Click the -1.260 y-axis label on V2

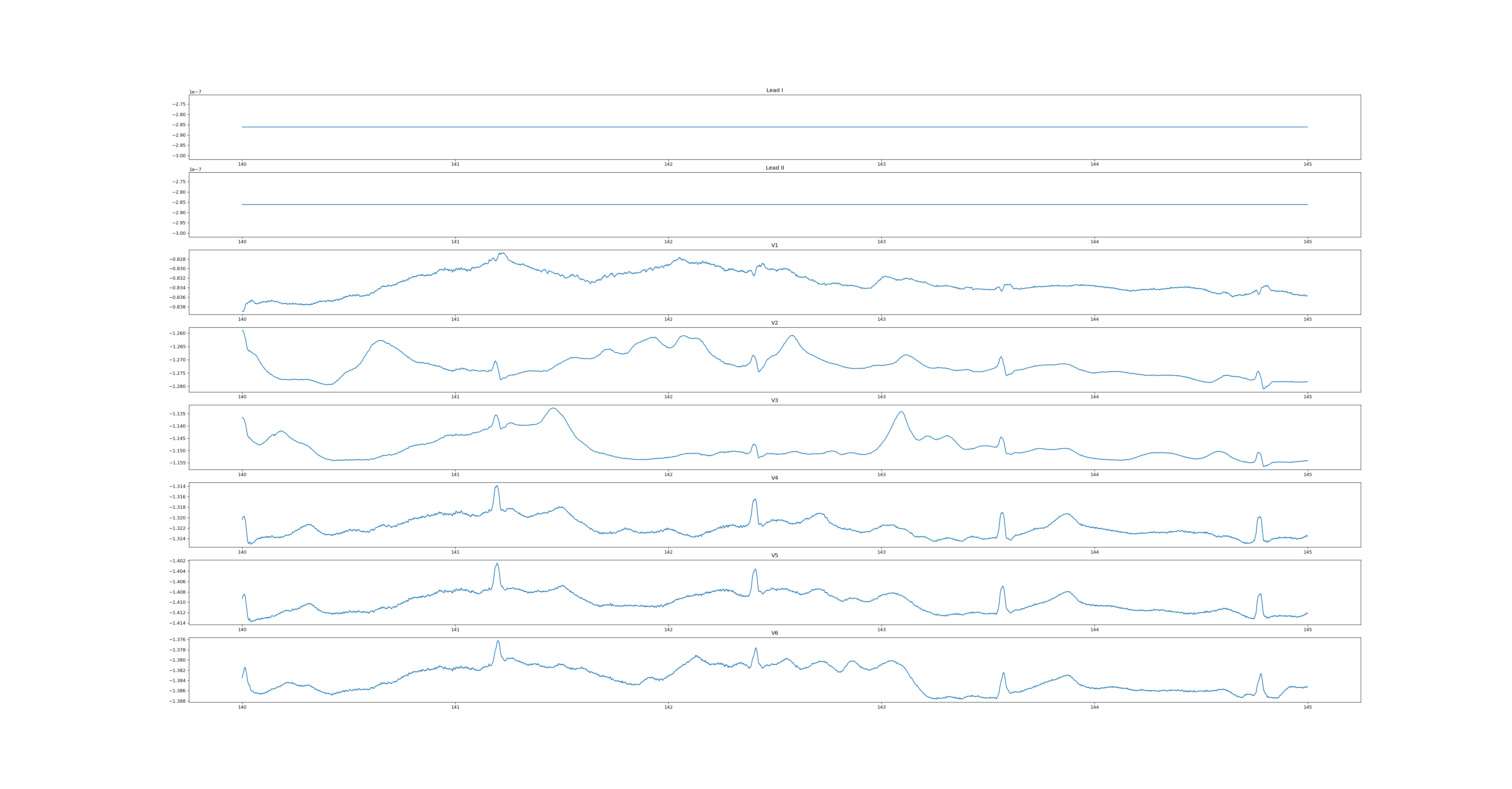click(178, 333)
